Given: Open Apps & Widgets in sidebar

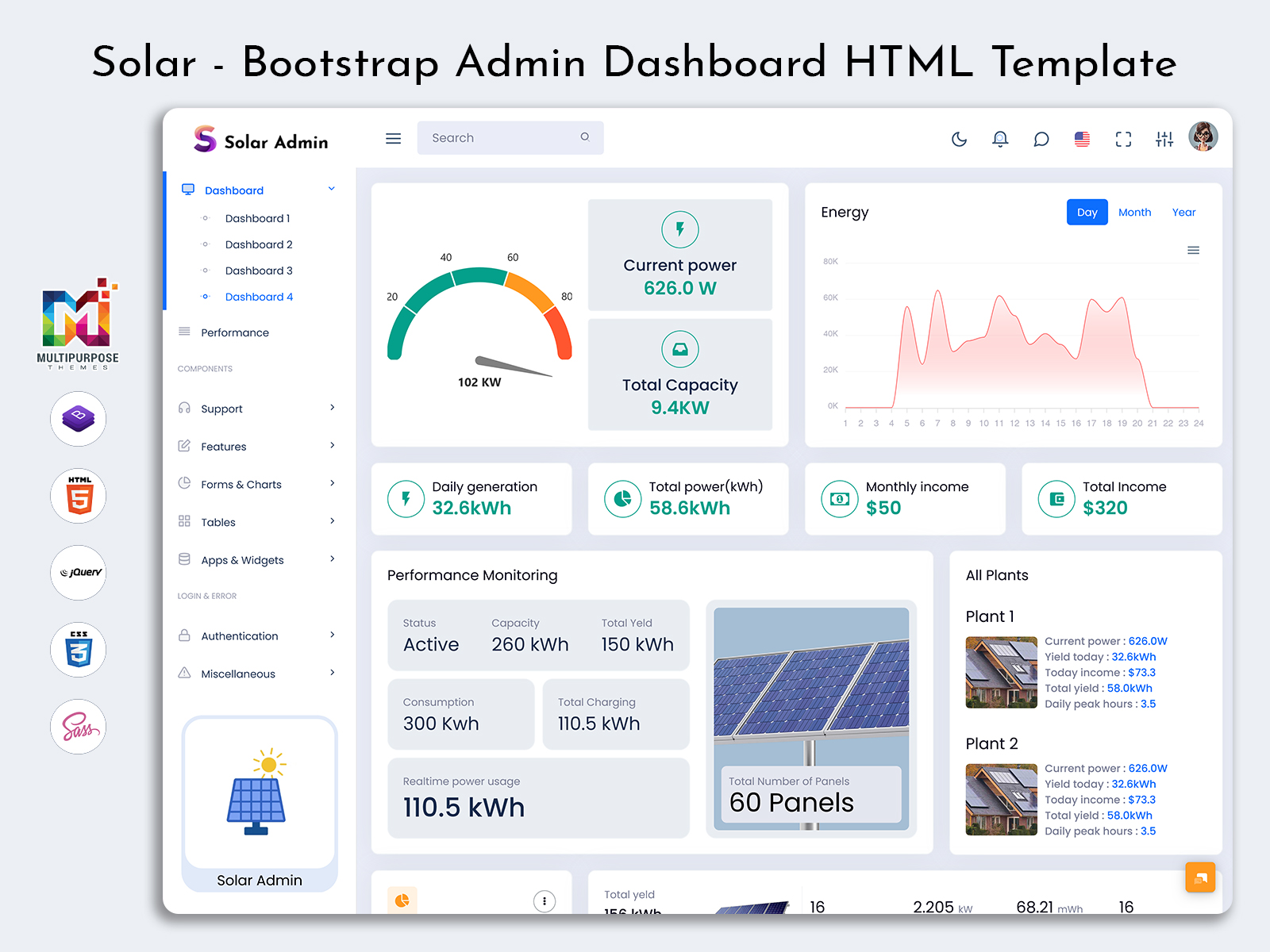Looking at the screenshot, I should [x=242, y=559].
